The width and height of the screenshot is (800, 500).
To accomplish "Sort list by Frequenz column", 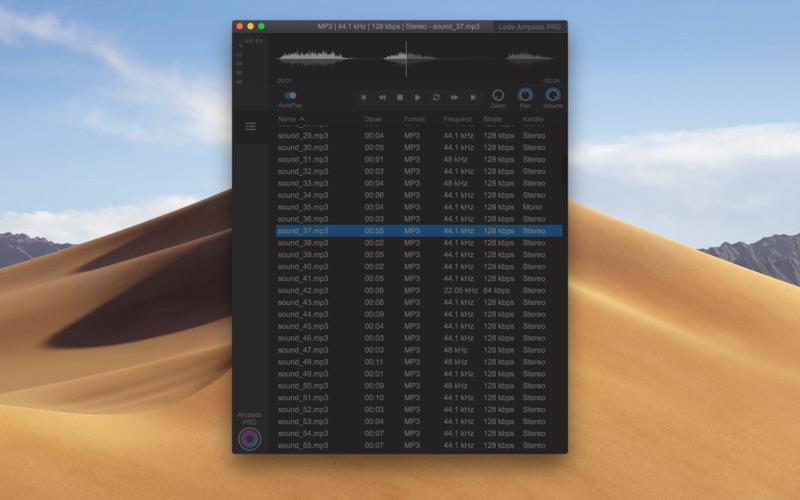I will [457, 119].
